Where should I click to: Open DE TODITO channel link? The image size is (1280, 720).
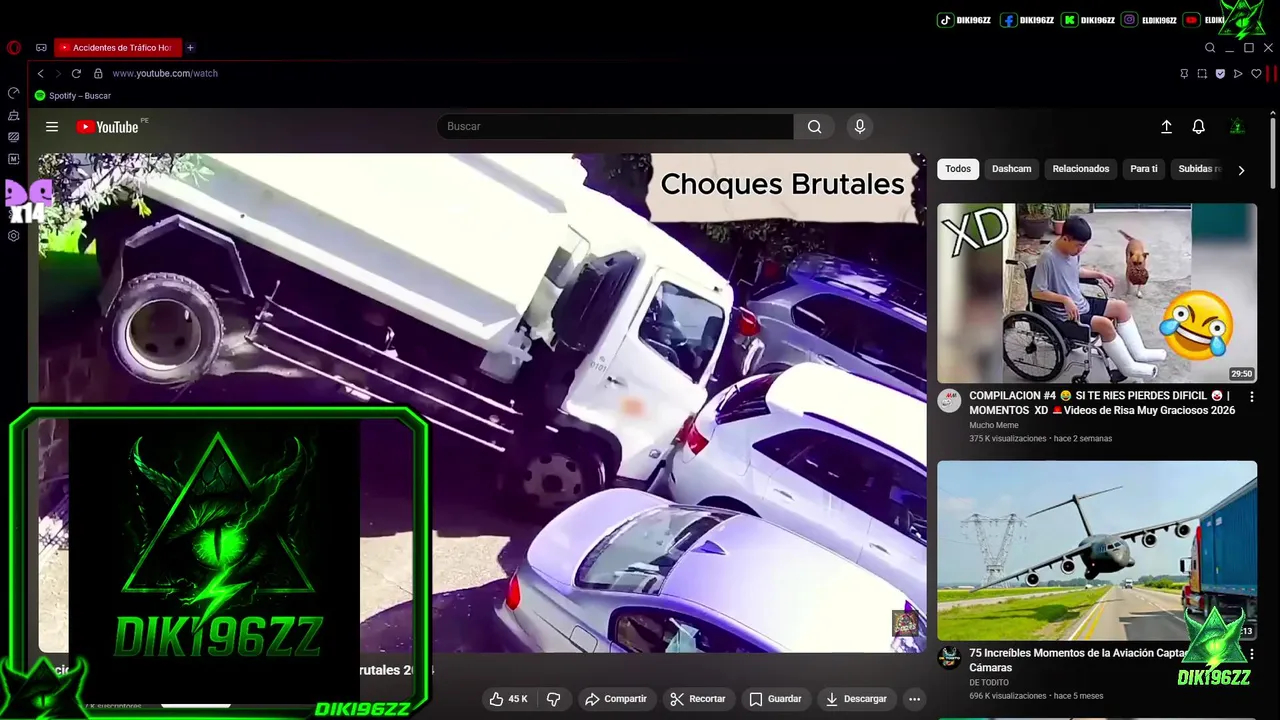[x=989, y=683]
